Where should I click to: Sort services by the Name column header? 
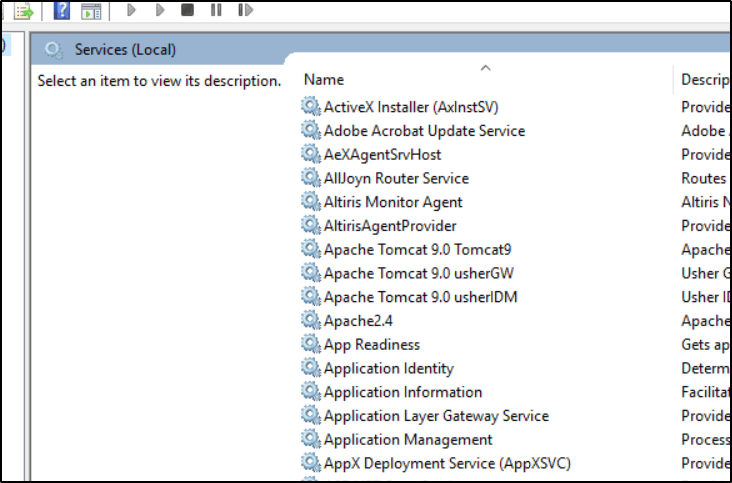[324, 79]
